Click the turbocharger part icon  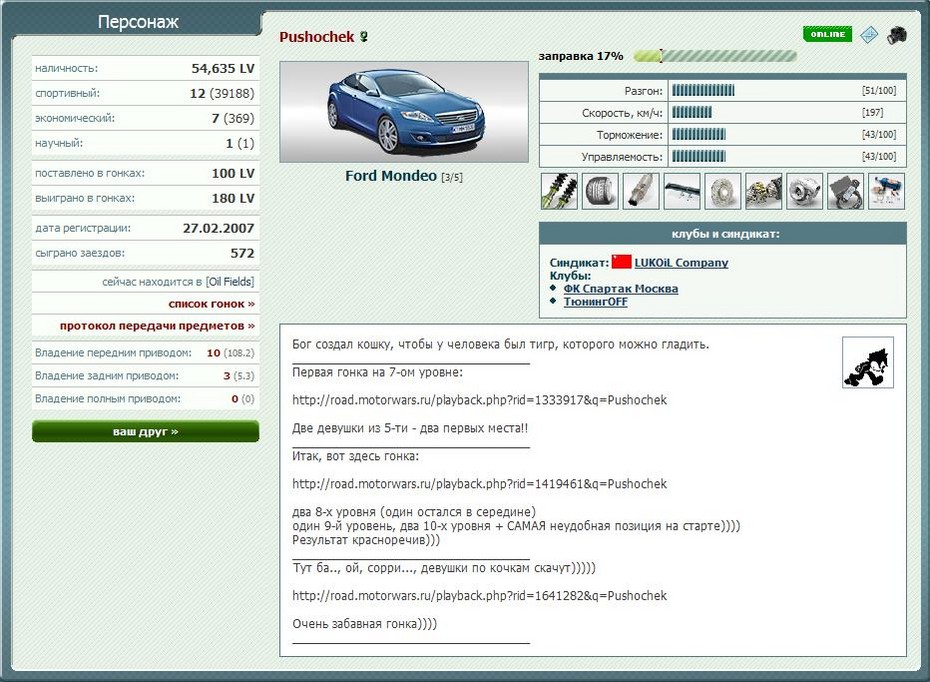[805, 191]
